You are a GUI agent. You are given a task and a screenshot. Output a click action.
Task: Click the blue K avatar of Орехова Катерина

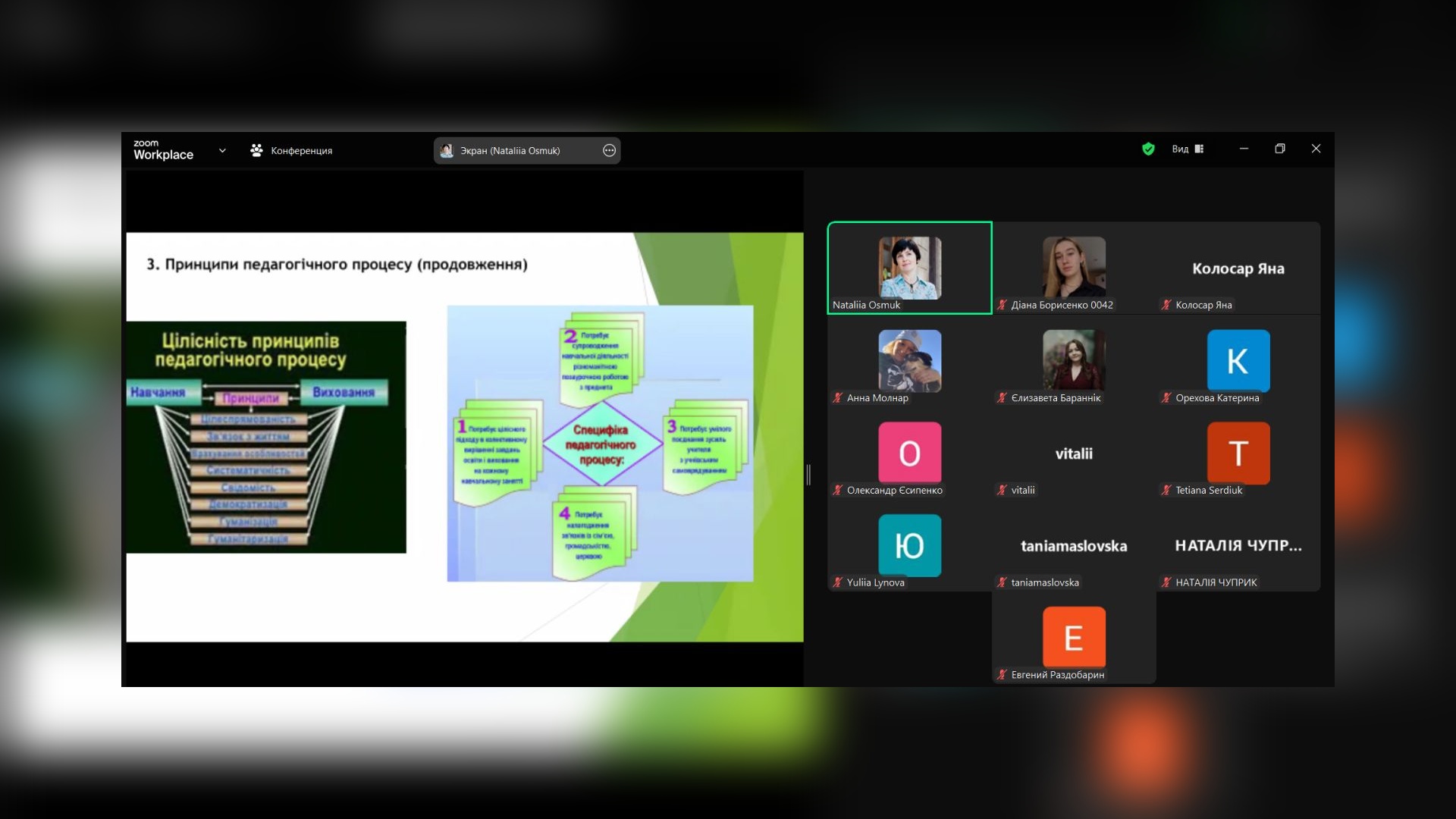[1238, 360]
